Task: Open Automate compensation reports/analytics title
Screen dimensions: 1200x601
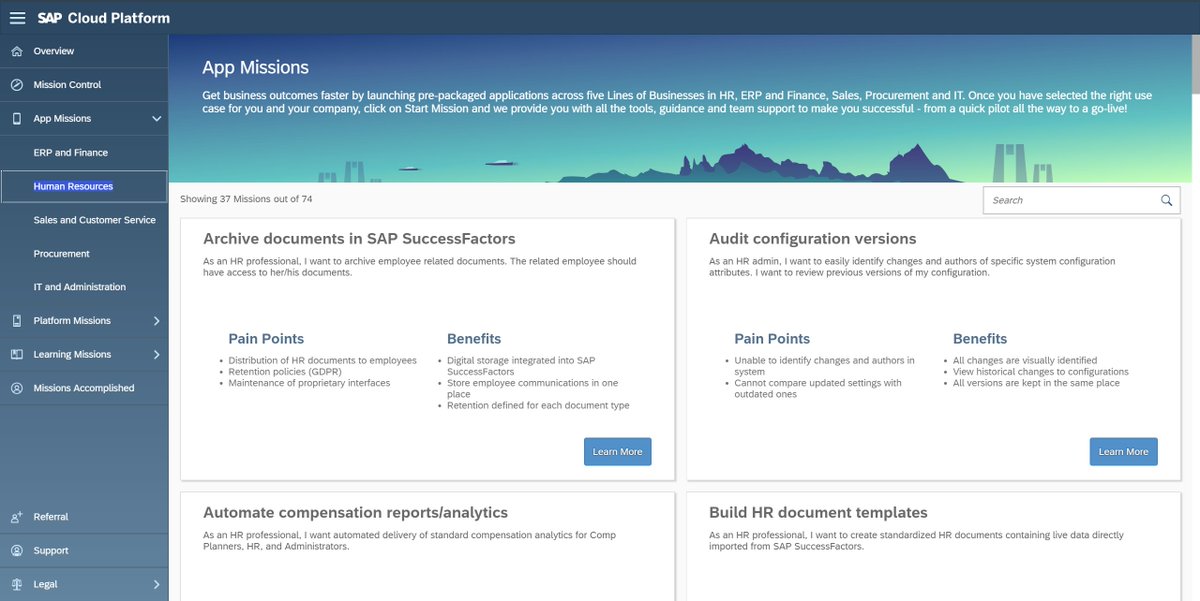Action: [x=355, y=513]
